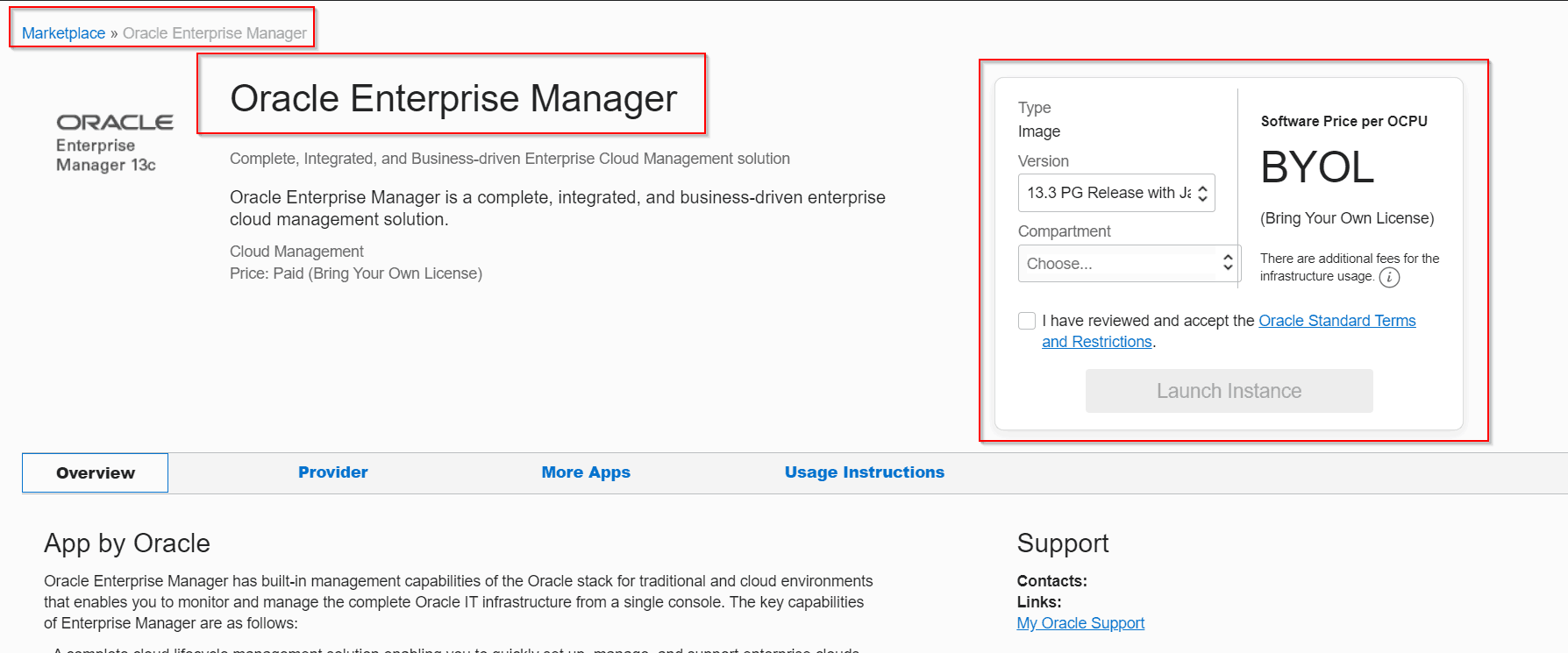Screen dimensions: 1568x653
Task: Open the More Apps tab
Action: [x=586, y=472]
